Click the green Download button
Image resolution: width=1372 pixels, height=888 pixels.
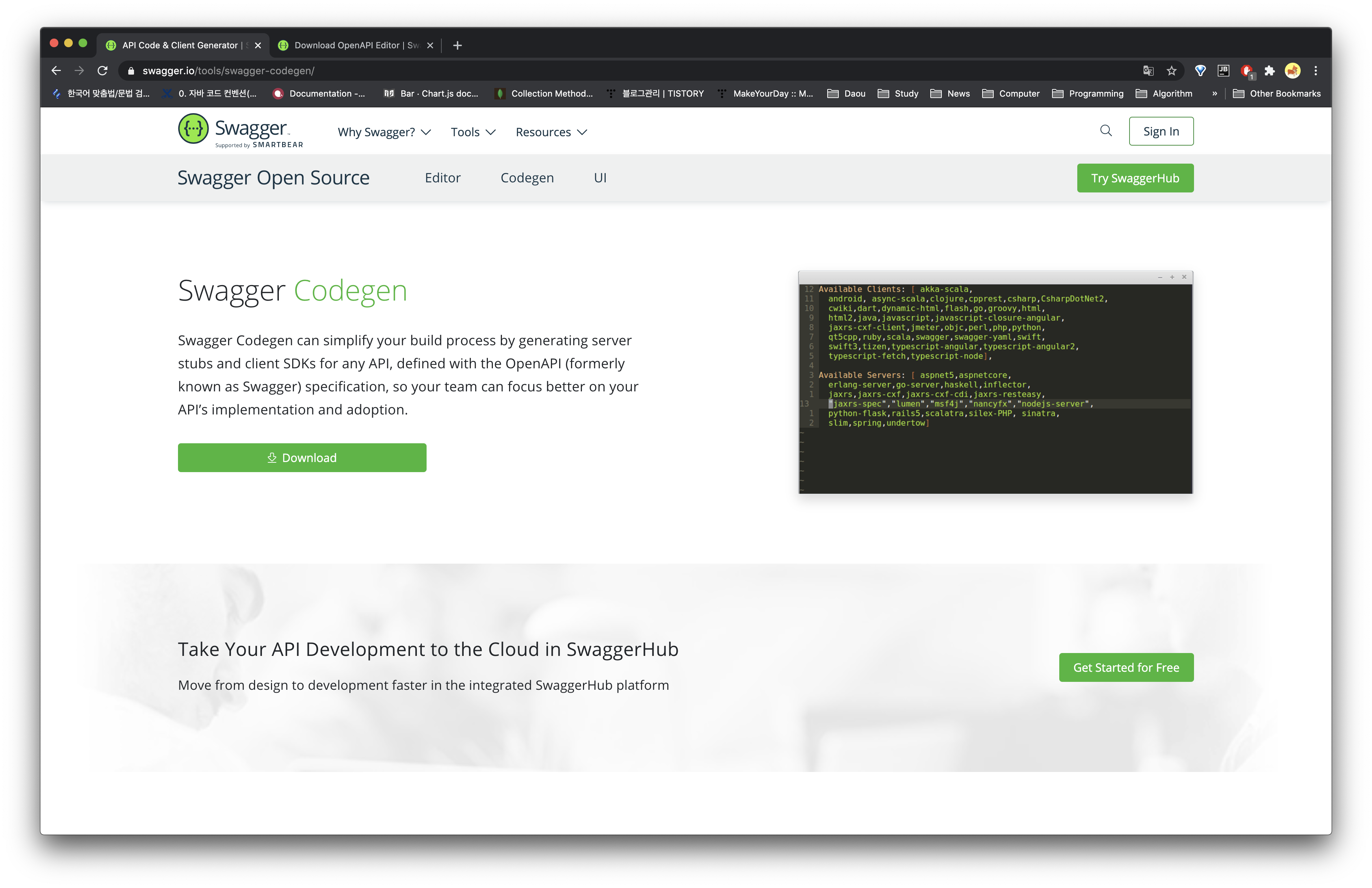coord(302,458)
